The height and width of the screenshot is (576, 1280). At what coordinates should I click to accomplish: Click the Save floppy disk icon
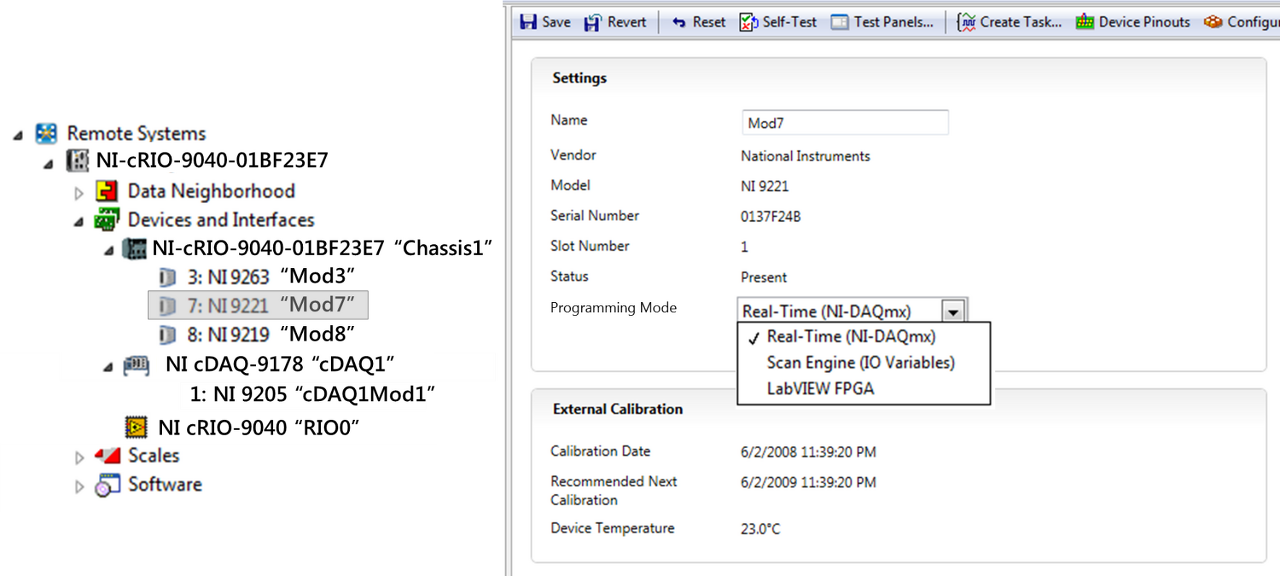(528, 22)
